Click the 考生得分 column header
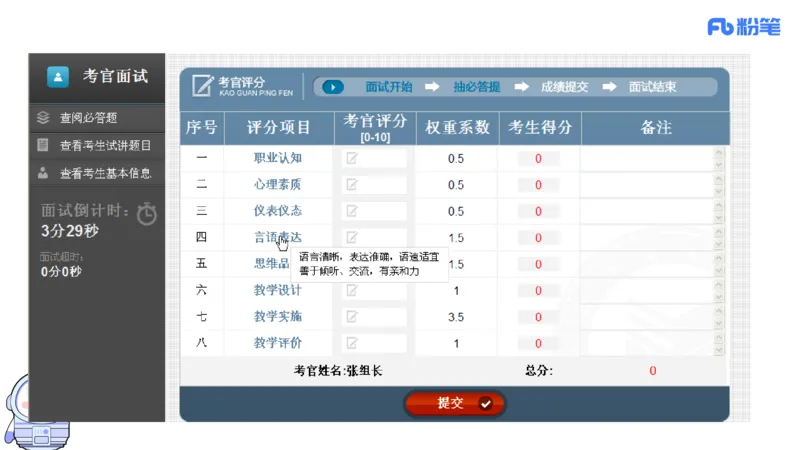The width and height of the screenshot is (800, 450). click(x=540, y=128)
